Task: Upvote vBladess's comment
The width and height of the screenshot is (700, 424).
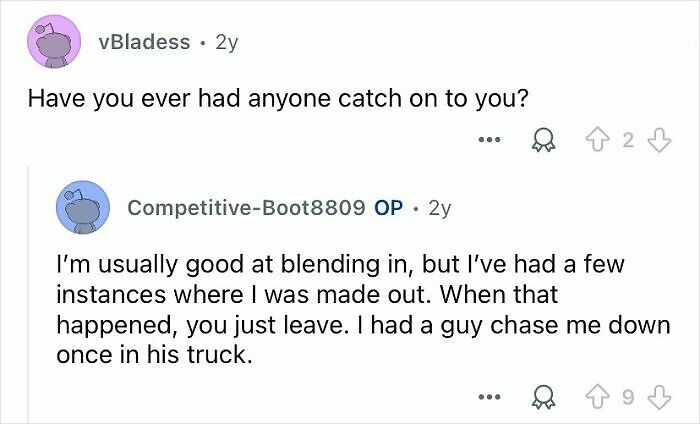Action: click(598, 140)
